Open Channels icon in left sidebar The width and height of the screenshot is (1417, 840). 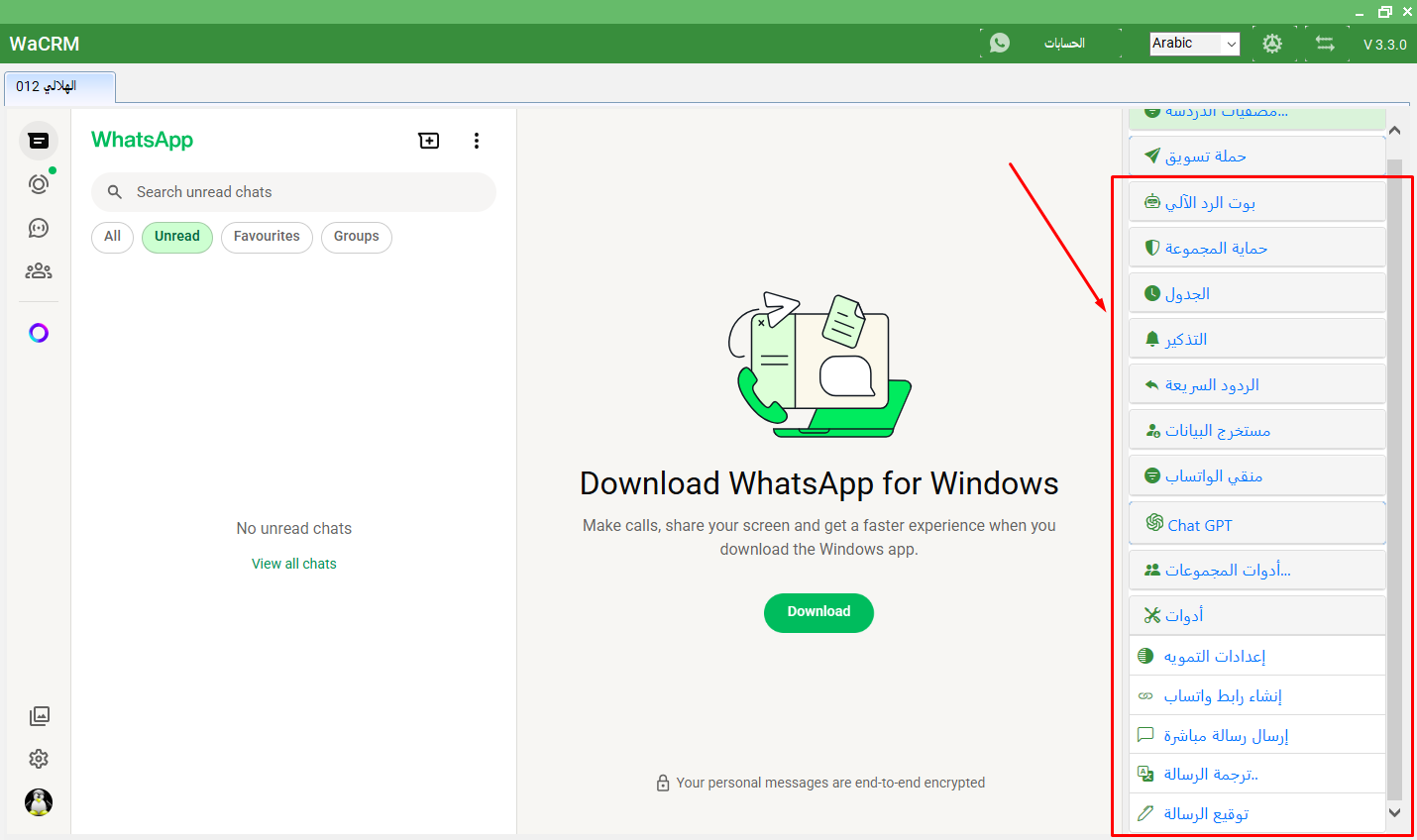point(39,228)
